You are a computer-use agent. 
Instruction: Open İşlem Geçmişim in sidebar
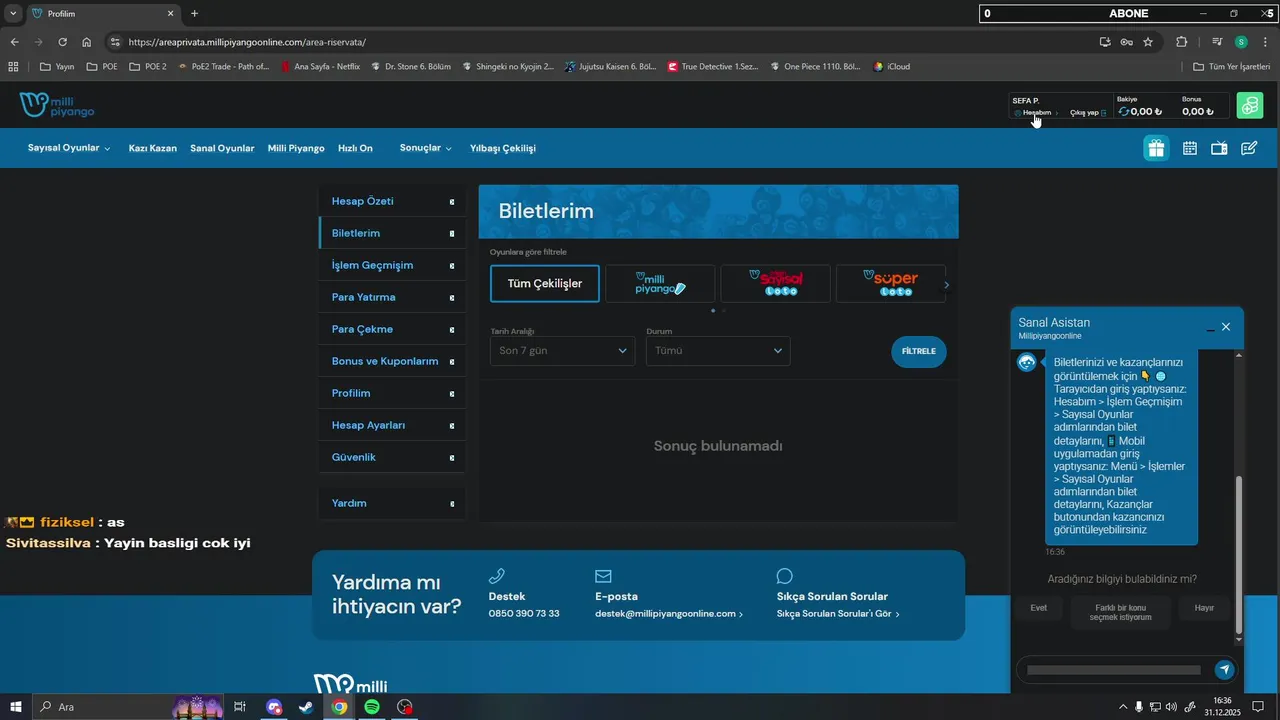(392, 265)
